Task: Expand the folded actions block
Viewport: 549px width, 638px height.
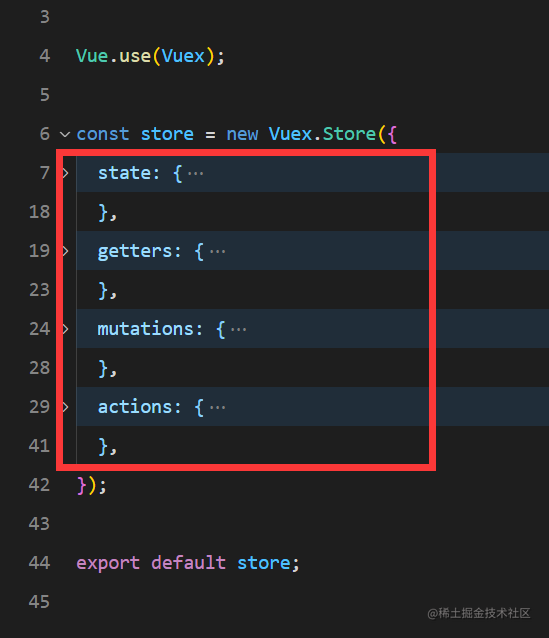Action: 66,407
